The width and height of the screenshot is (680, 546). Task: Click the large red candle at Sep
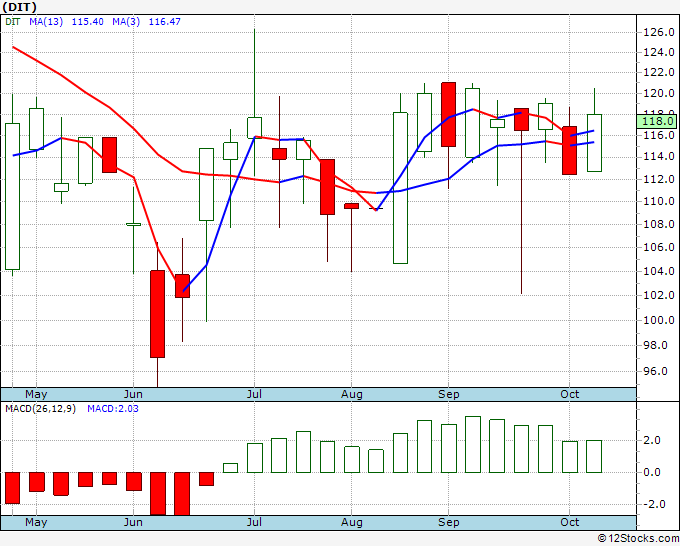coord(448,114)
